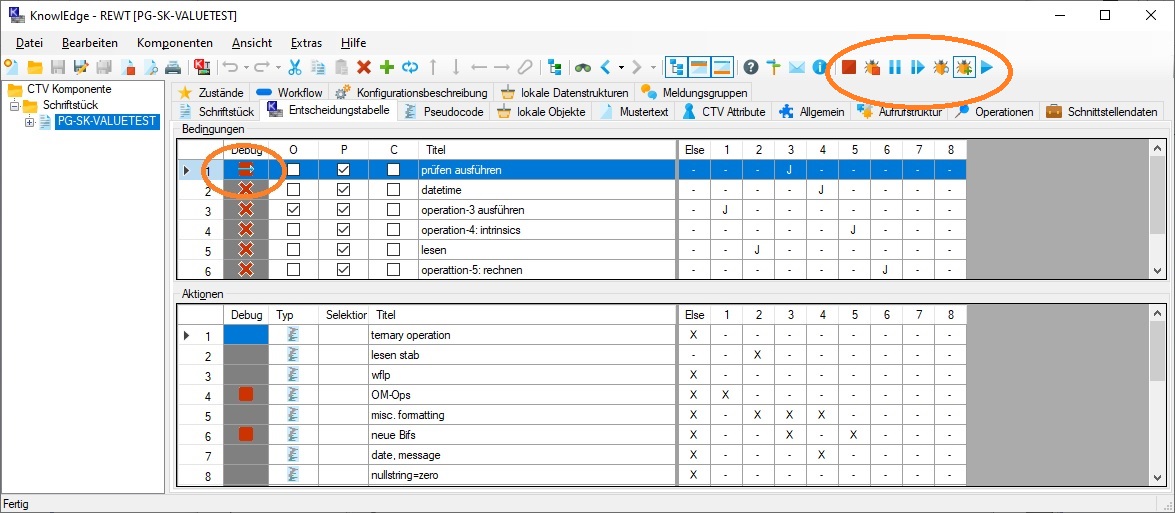Click the green plus add icon

[387, 67]
